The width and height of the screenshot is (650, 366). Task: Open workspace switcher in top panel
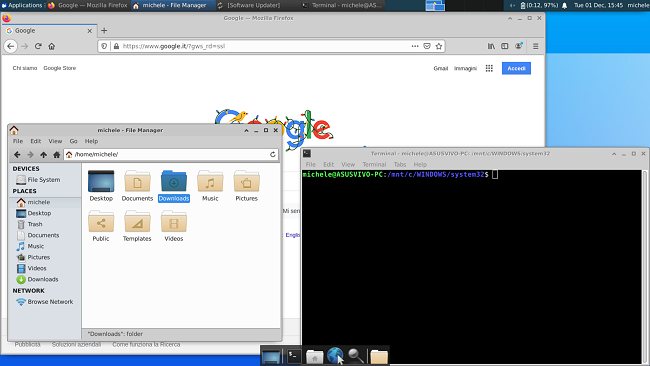pyautogui.click(x=435, y=5)
